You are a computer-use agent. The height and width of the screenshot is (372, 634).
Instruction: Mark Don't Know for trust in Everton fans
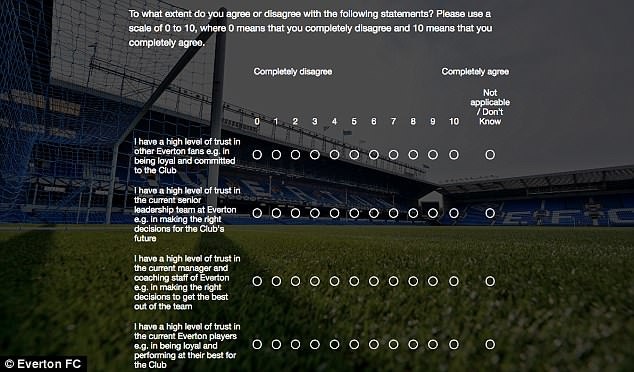pyautogui.click(x=490, y=154)
